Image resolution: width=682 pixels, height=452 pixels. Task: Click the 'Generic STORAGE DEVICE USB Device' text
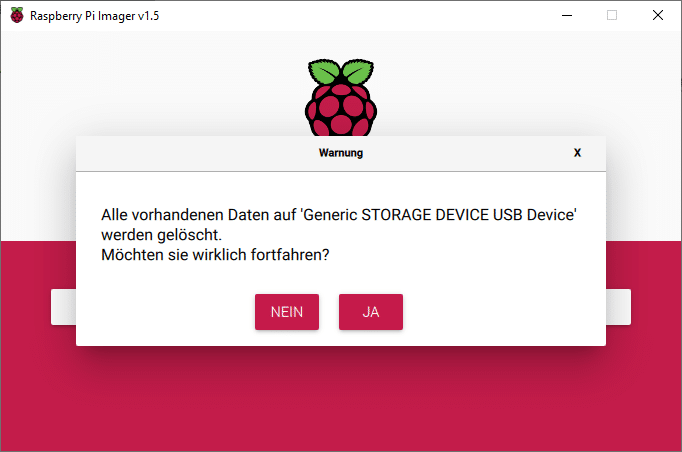439,215
